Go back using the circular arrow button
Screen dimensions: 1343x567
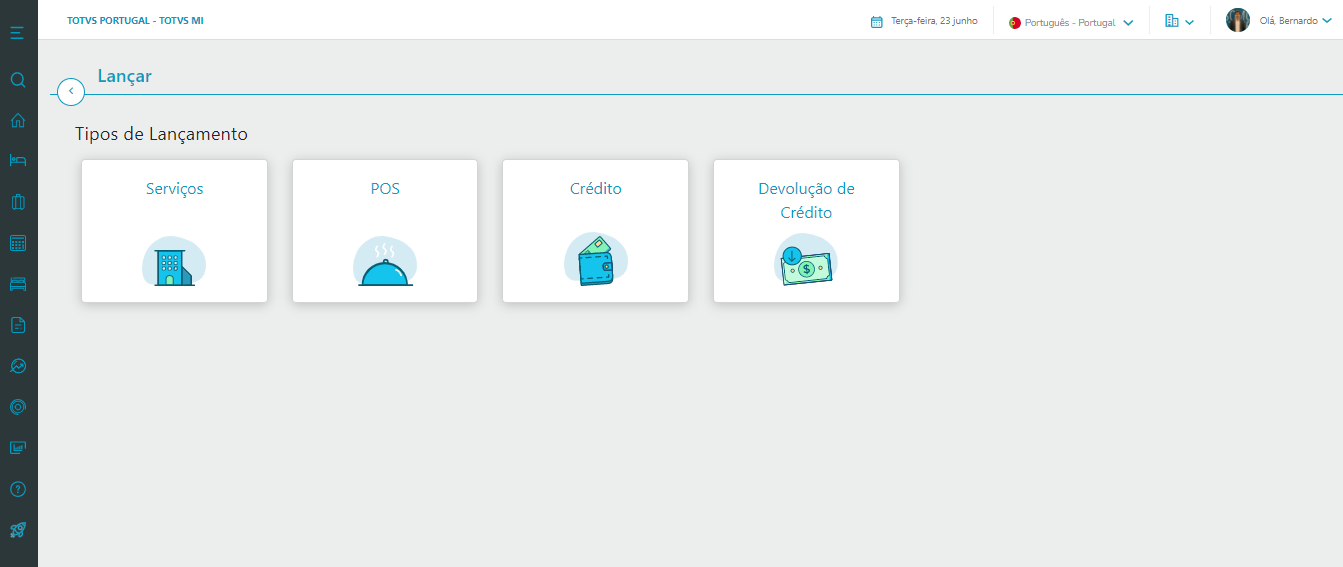click(71, 91)
